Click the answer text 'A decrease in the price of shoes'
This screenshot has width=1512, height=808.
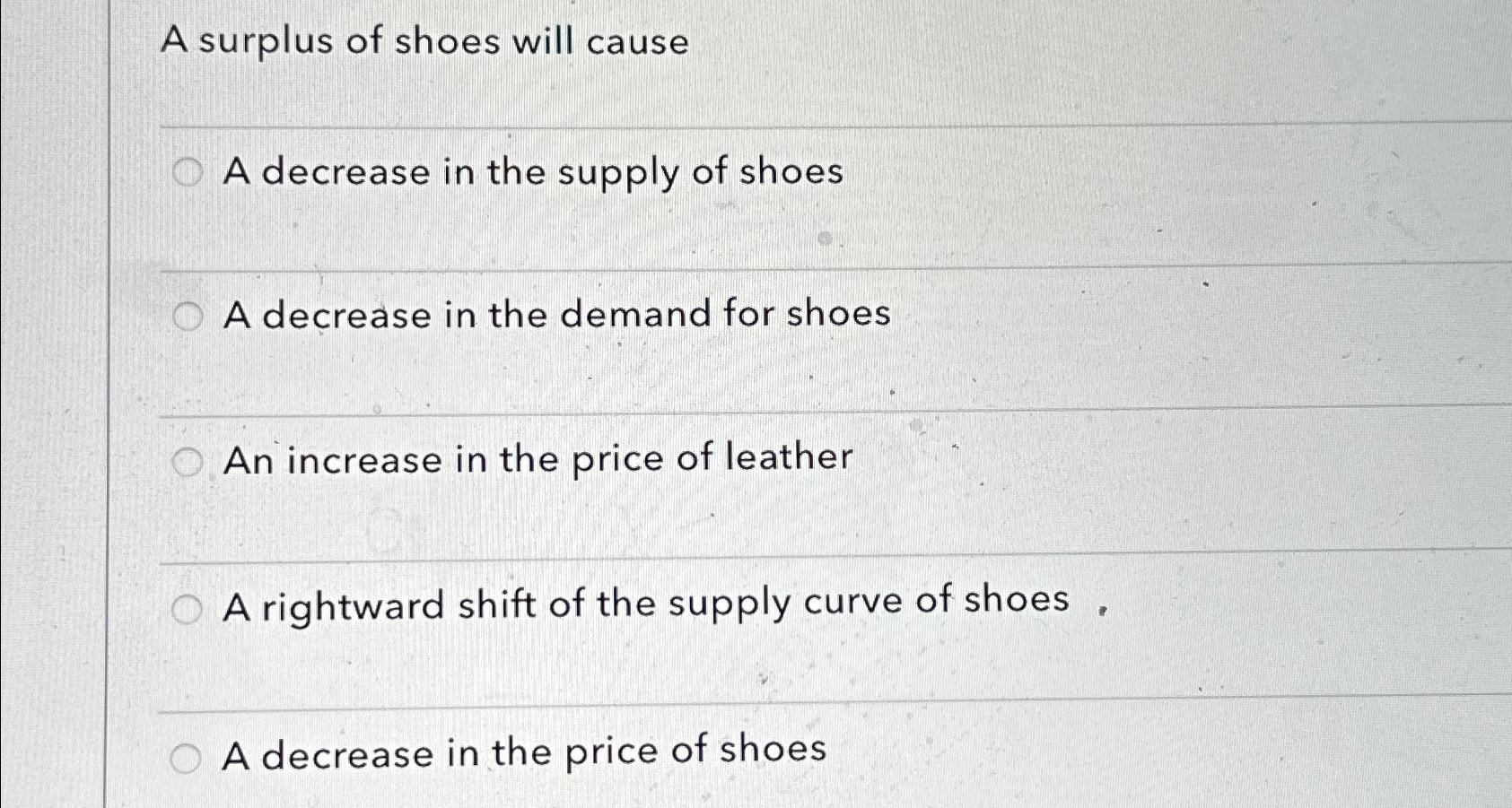point(525,754)
